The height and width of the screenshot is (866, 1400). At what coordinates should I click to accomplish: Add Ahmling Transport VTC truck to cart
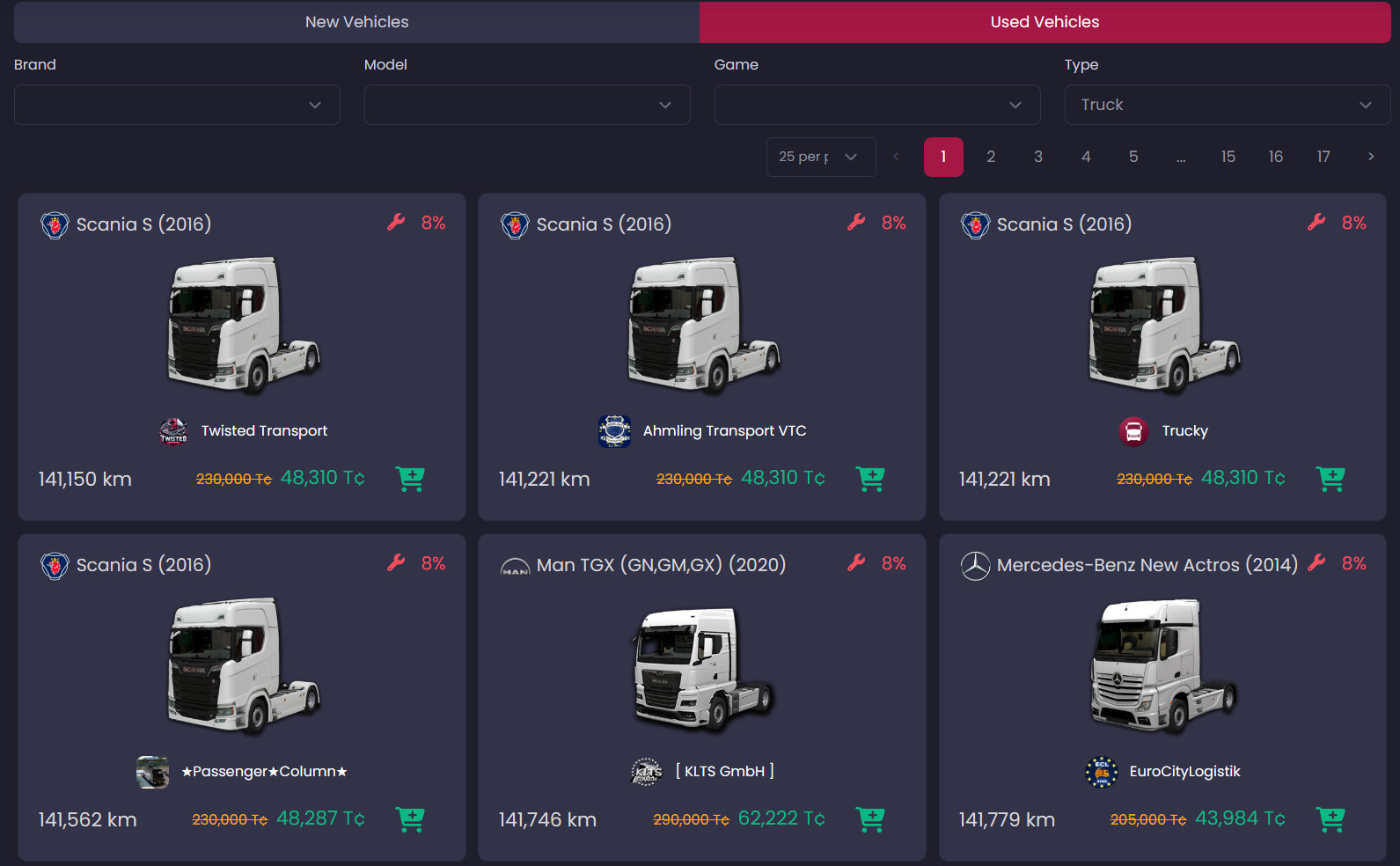871,479
